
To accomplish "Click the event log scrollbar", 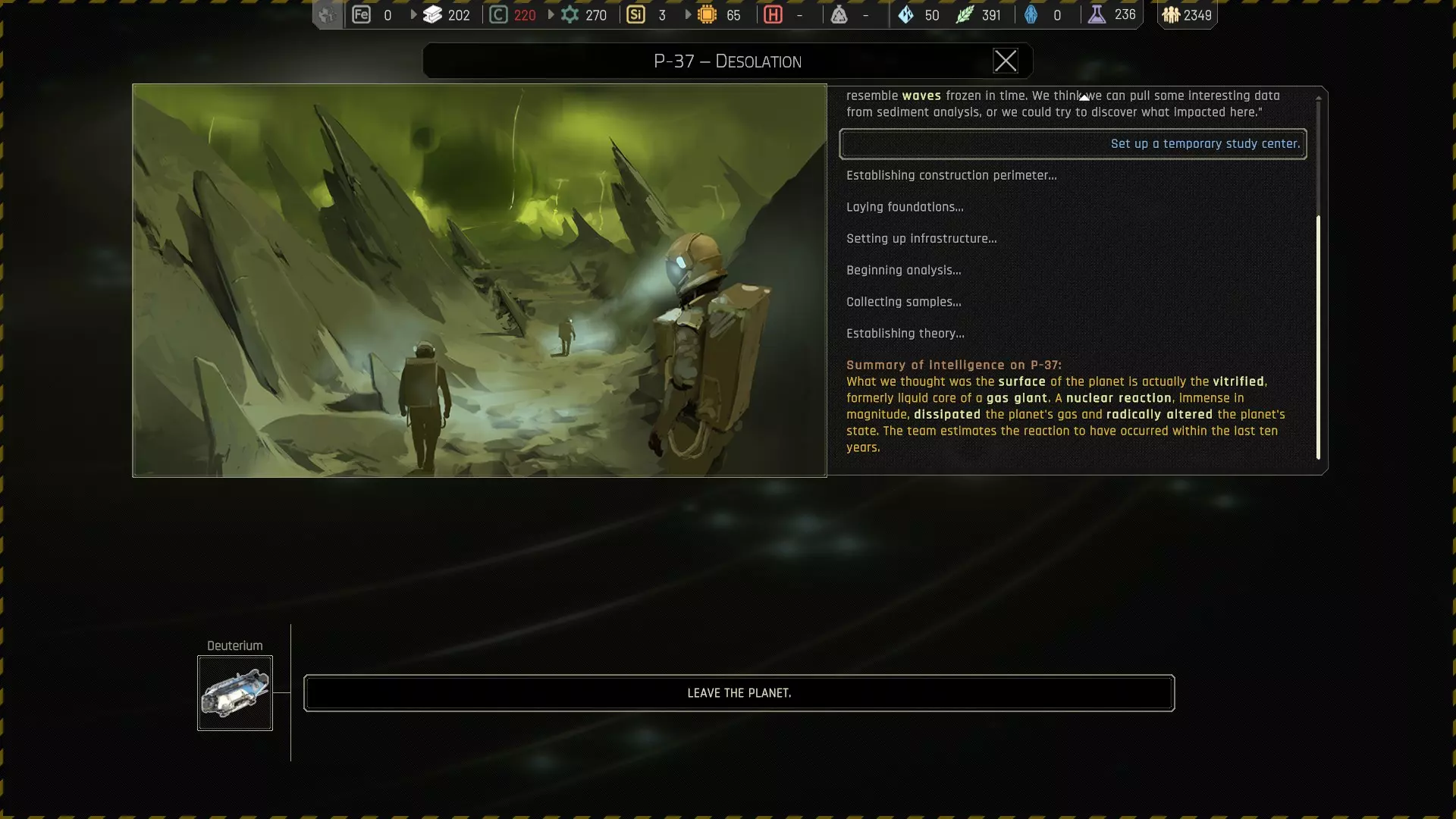I will pyautogui.click(x=1318, y=337).
